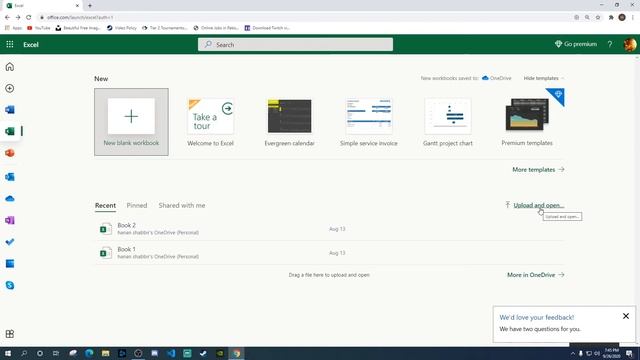Open the Windows Start menu
This screenshot has width=640, height=360.
[x=8, y=353]
